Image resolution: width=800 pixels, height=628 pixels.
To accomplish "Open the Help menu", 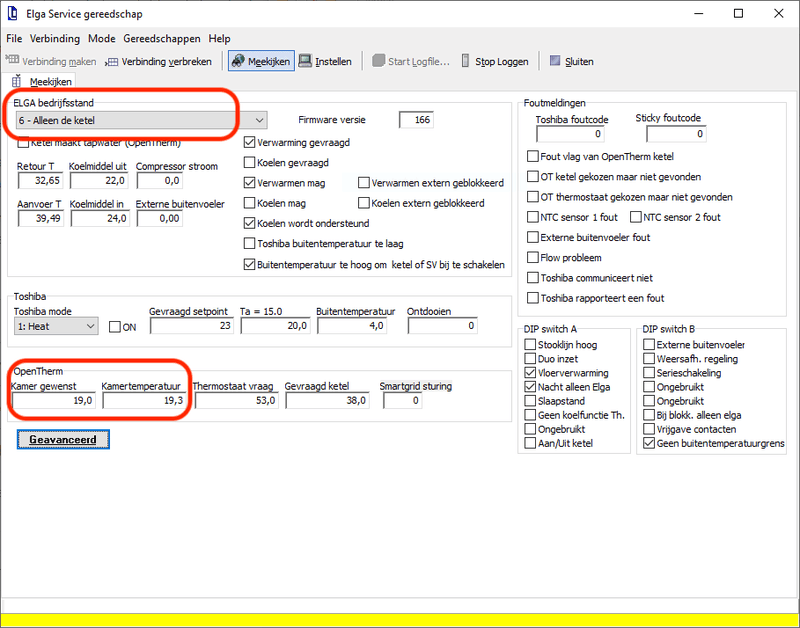I will (219, 38).
